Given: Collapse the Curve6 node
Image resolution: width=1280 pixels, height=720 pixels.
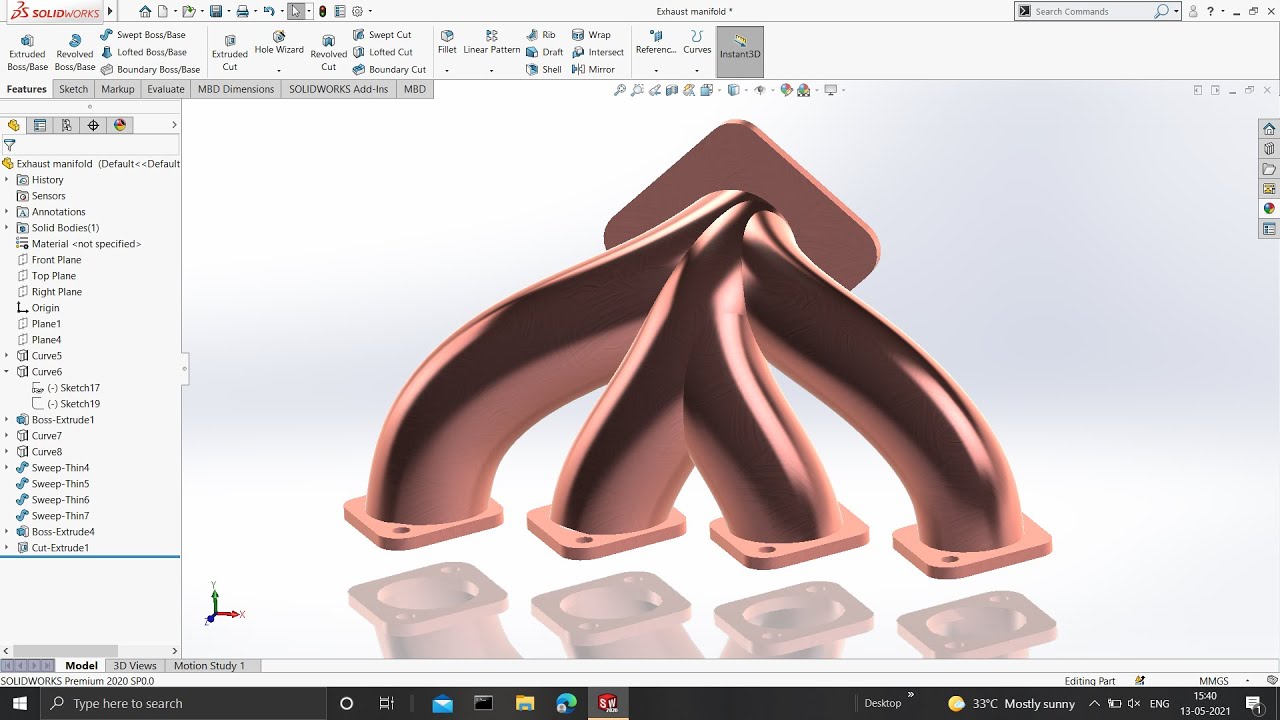Looking at the screenshot, I should [x=7, y=372].
